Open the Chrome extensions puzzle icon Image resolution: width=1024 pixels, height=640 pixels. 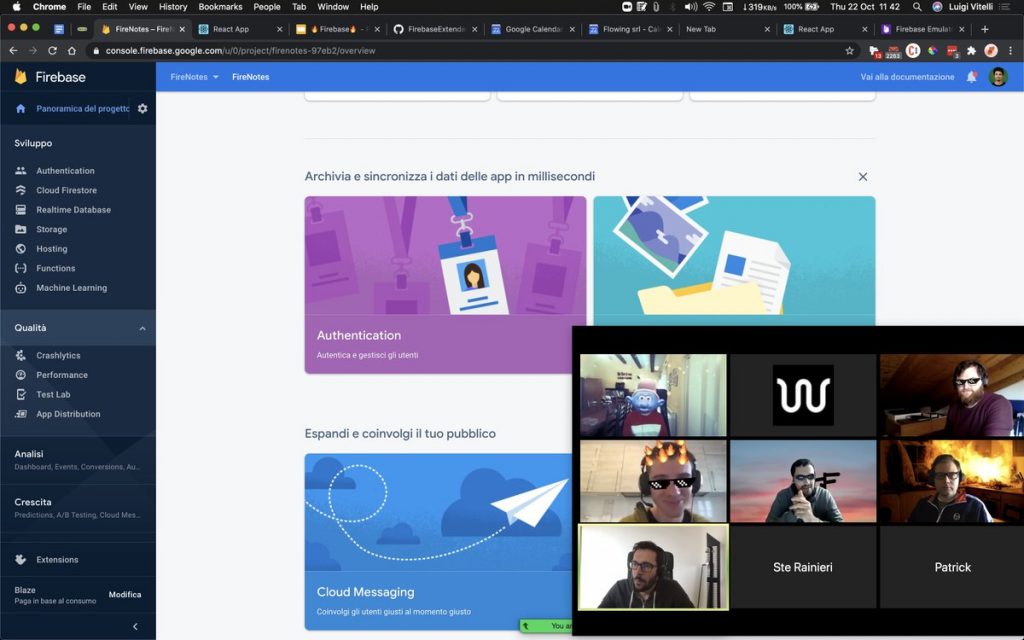tap(971, 50)
